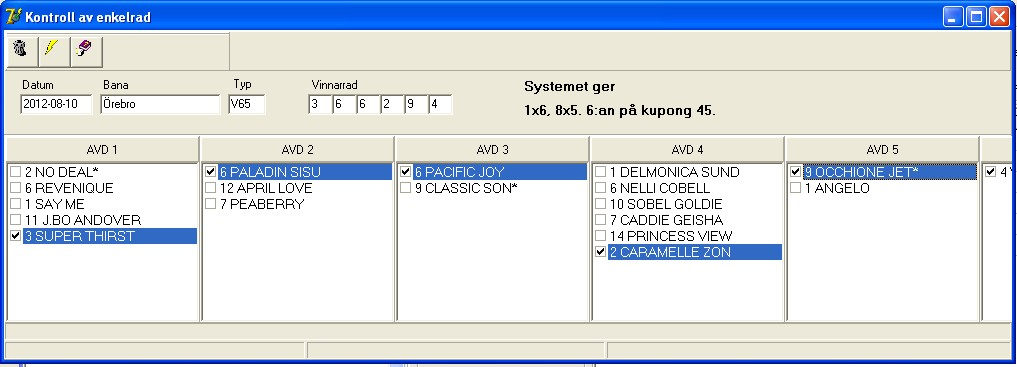Click the first Vinnarrad box showing 3
Screen dimensions: 1017x367
[x=320, y=104]
